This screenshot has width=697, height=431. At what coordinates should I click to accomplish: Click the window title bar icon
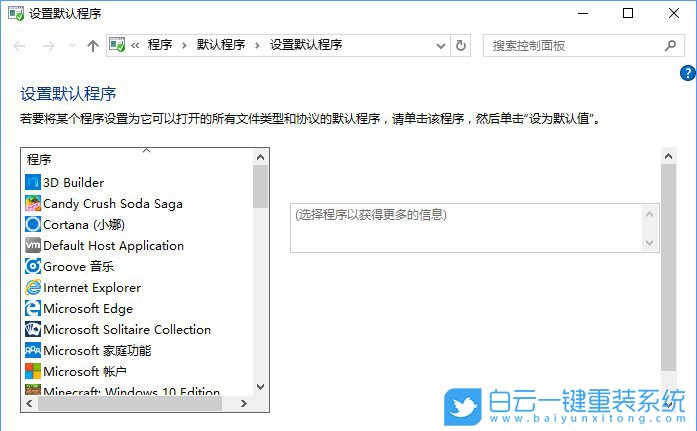16,13
